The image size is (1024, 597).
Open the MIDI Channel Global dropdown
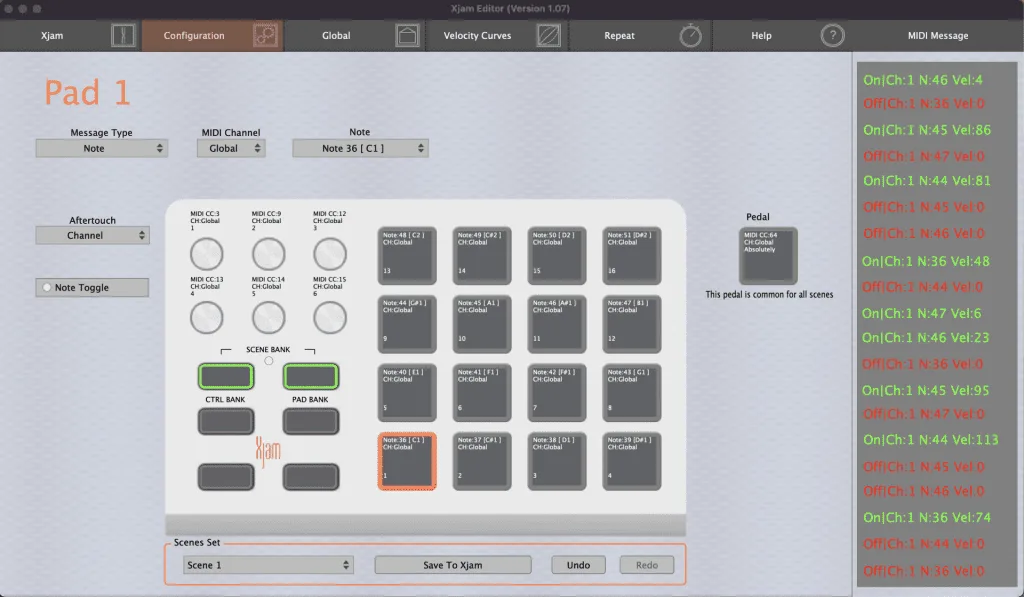click(231, 148)
